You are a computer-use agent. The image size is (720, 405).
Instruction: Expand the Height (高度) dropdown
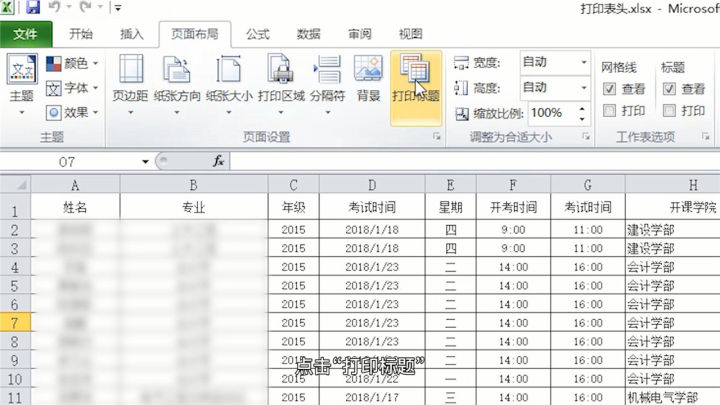[584, 87]
